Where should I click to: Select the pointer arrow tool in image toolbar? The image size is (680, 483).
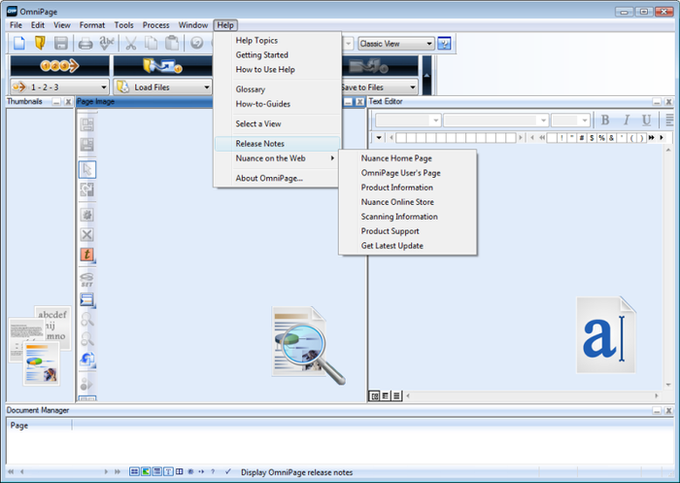coord(87,170)
